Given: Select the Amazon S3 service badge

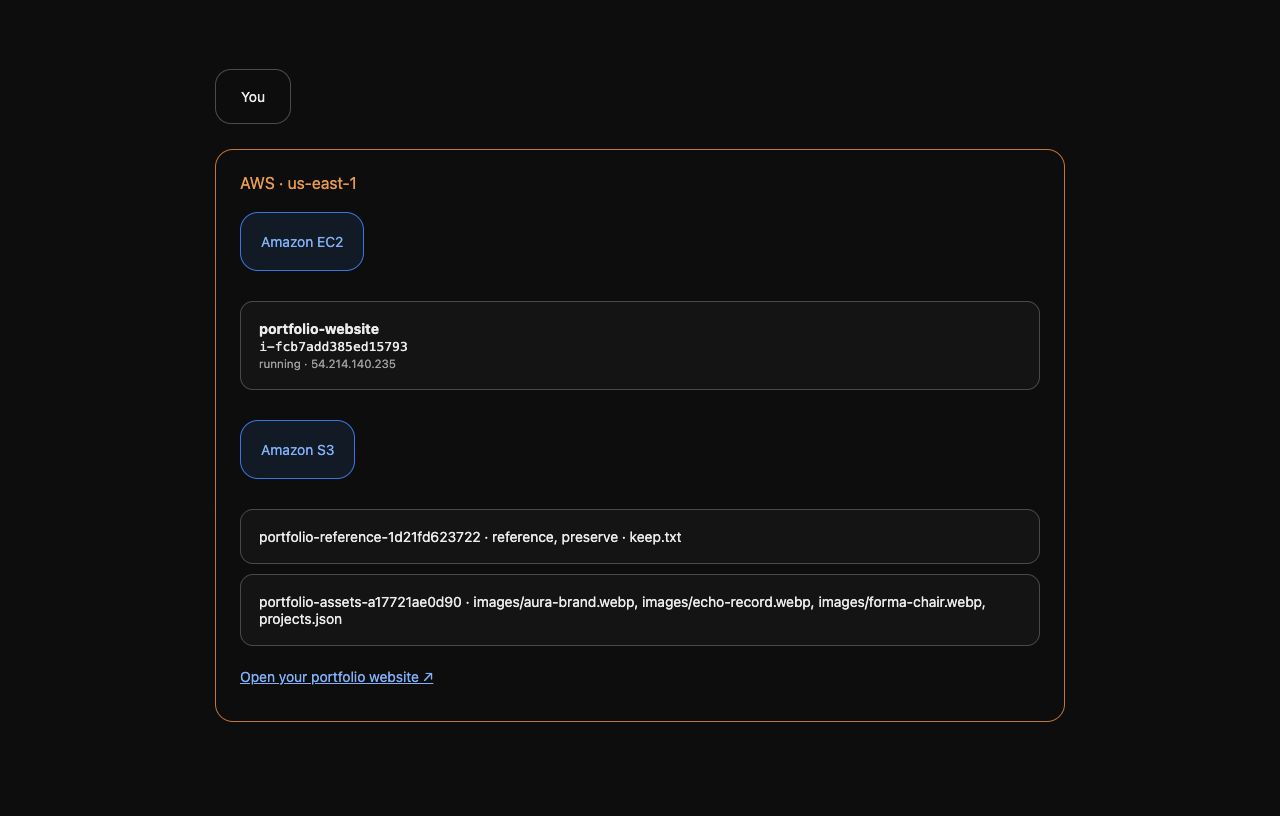Looking at the screenshot, I should 297,449.
